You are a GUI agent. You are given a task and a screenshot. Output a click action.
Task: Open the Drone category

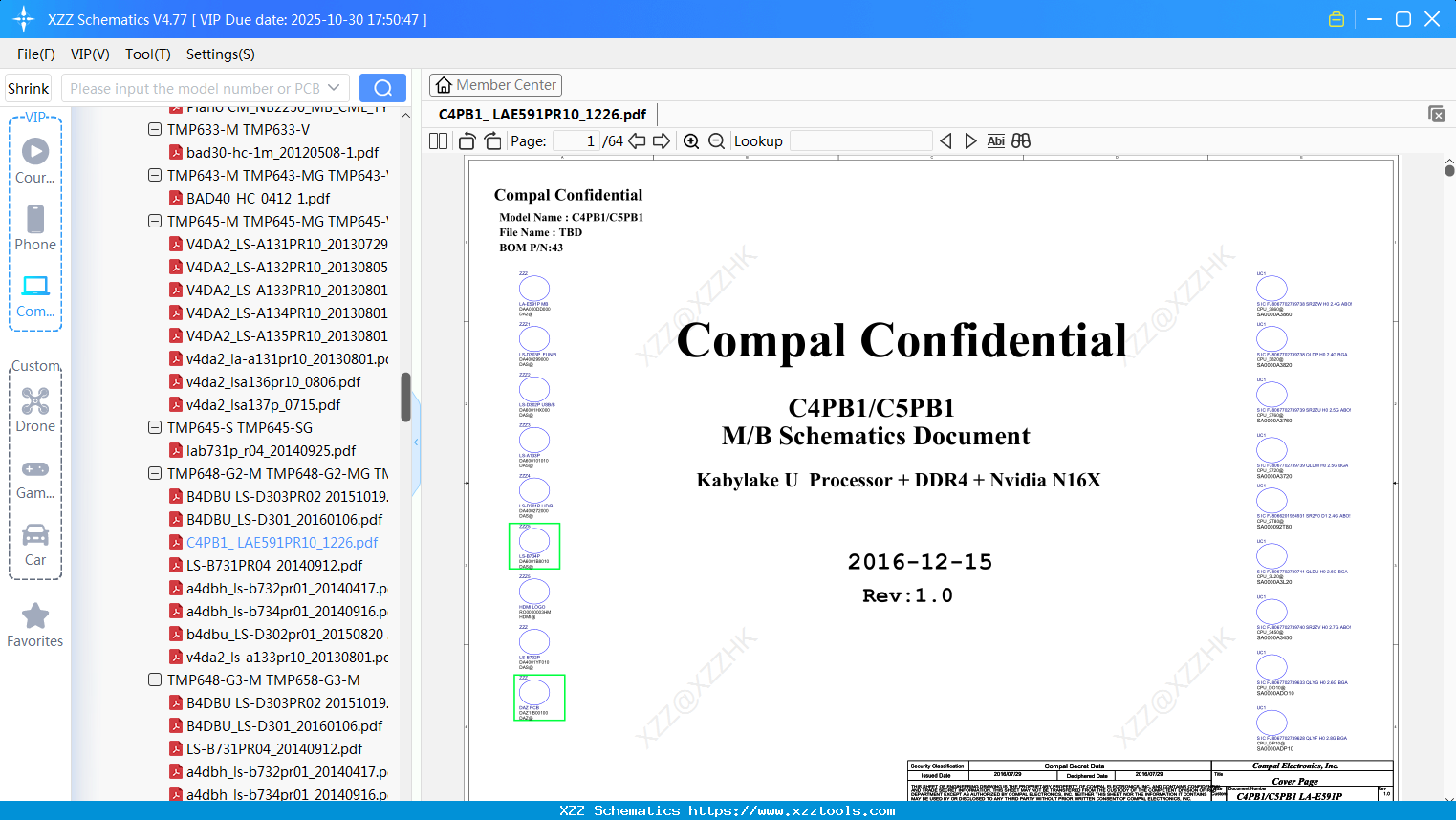pos(35,410)
